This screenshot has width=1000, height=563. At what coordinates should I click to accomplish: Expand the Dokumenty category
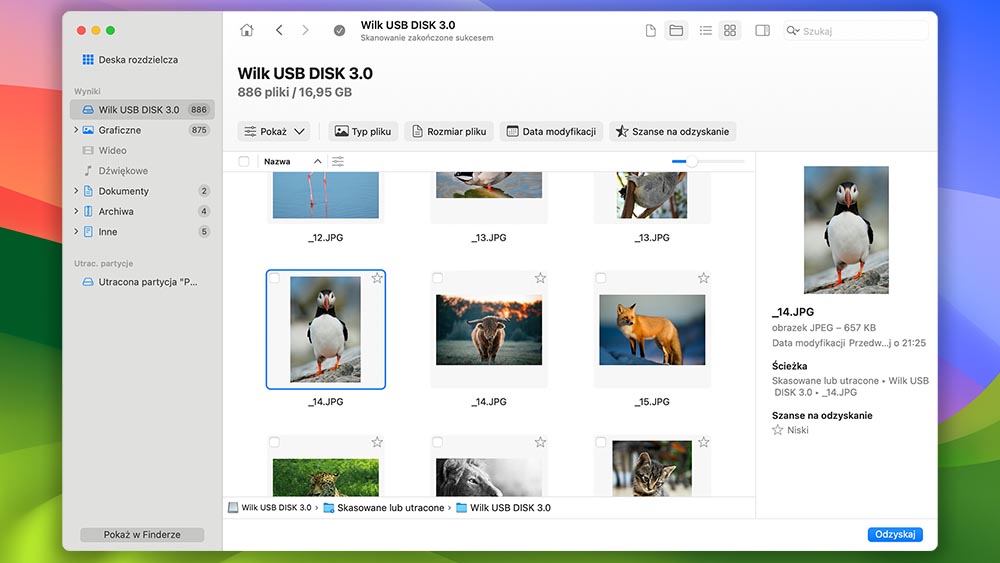click(76, 191)
